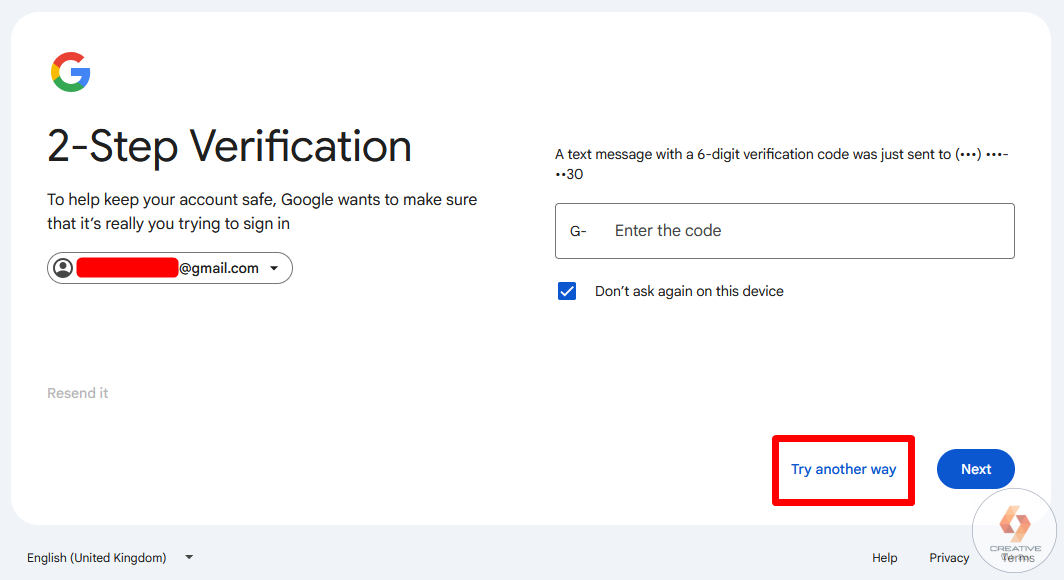Click "Try another way"

pyautogui.click(x=843, y=469)
